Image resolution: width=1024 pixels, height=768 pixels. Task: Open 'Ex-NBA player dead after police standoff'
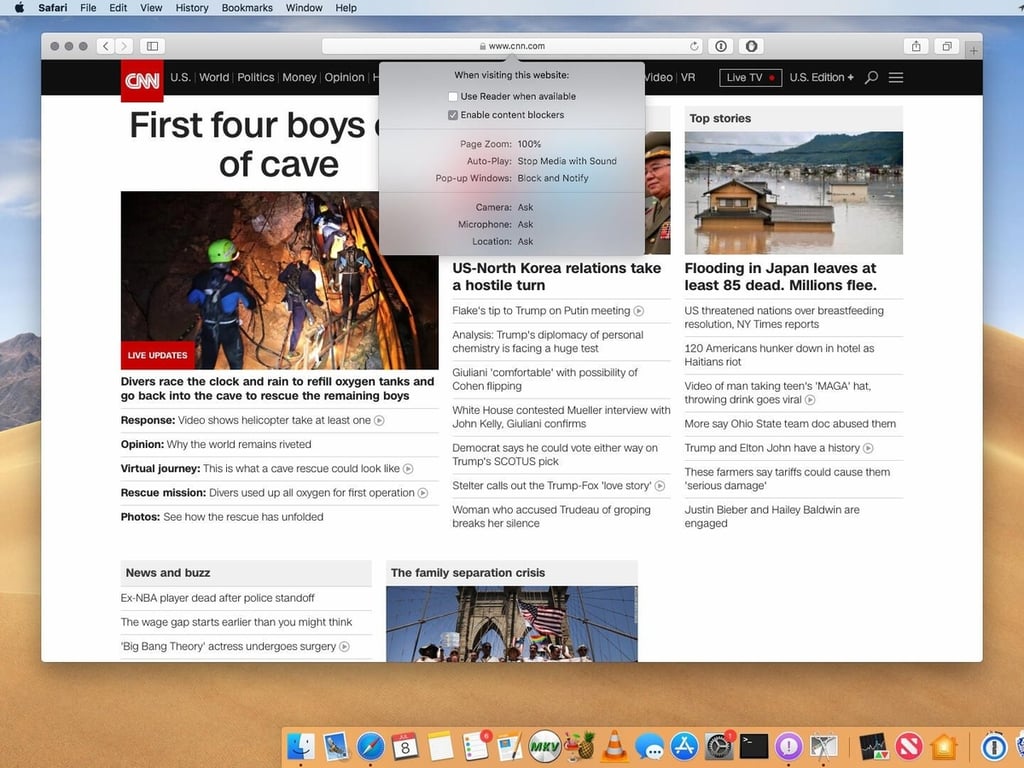point(217,598)
